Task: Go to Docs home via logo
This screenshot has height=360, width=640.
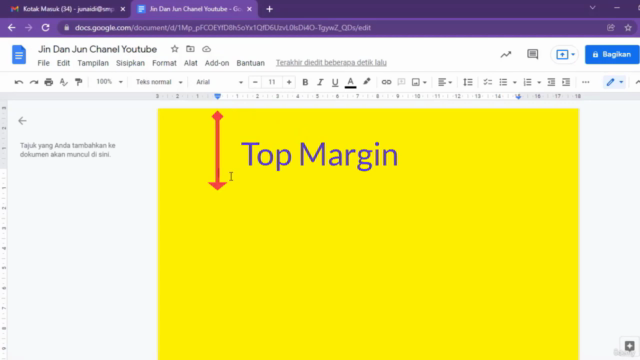Action: pyautogui.click(x=19, y=54)
